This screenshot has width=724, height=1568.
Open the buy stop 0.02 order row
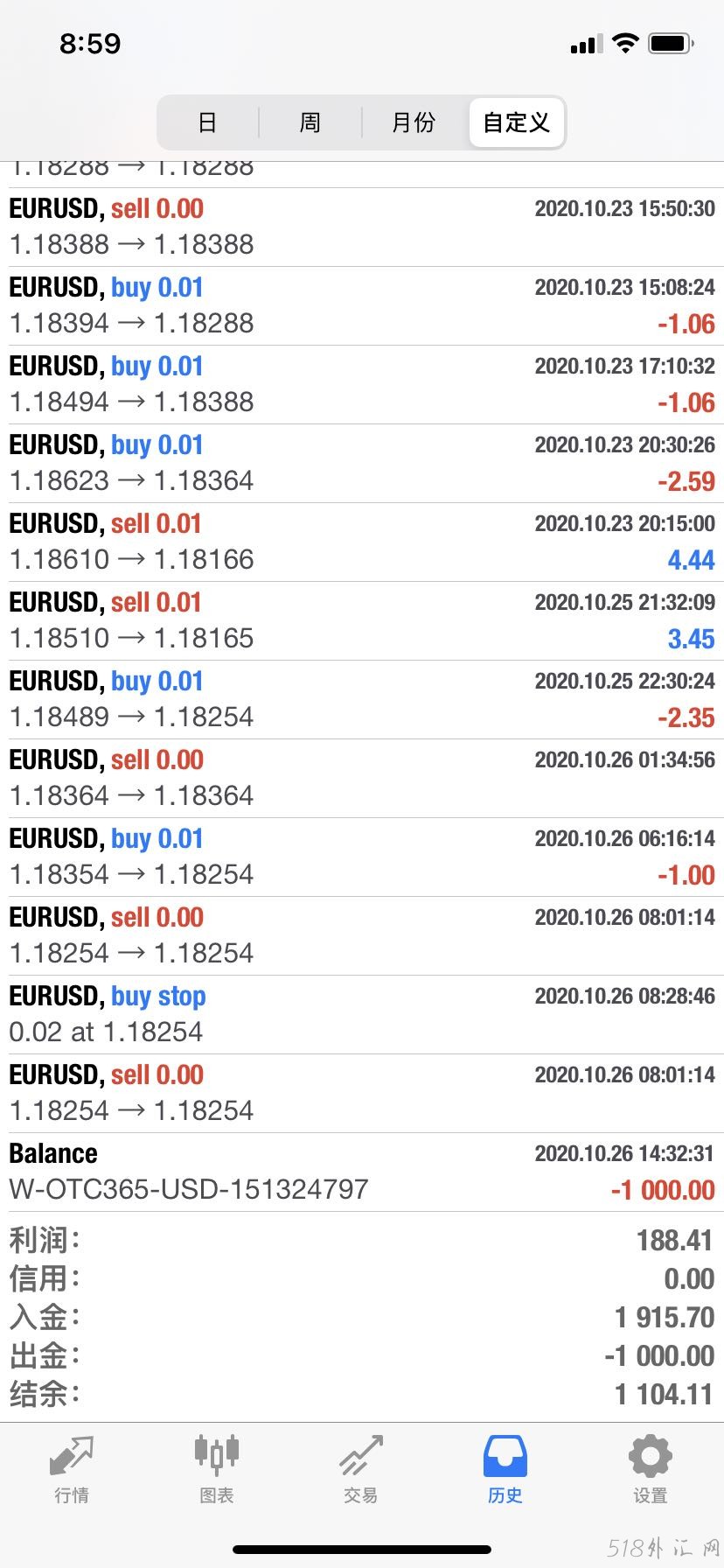pos(362,1015)
